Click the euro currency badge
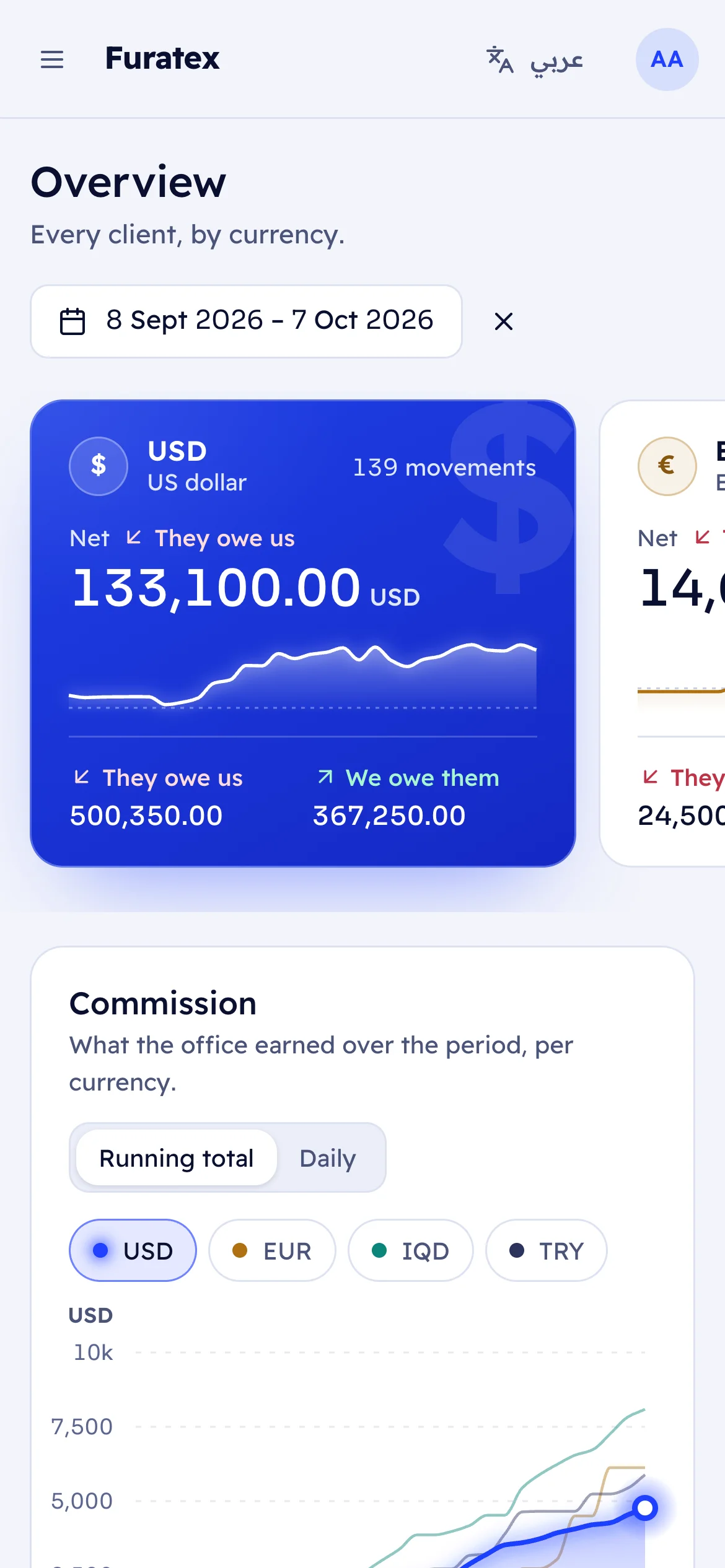This screenshot has height=1568, width=725. (x=667, y=466)
